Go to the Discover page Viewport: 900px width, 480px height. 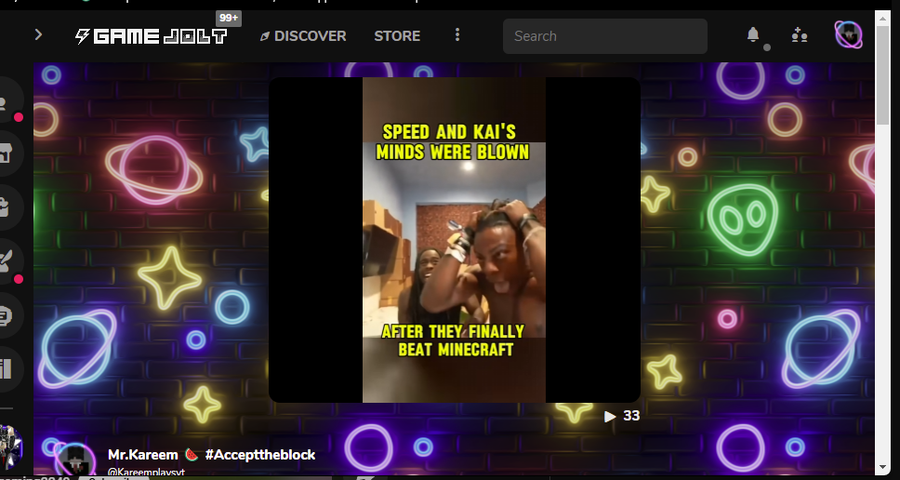(x=303, y=36)
